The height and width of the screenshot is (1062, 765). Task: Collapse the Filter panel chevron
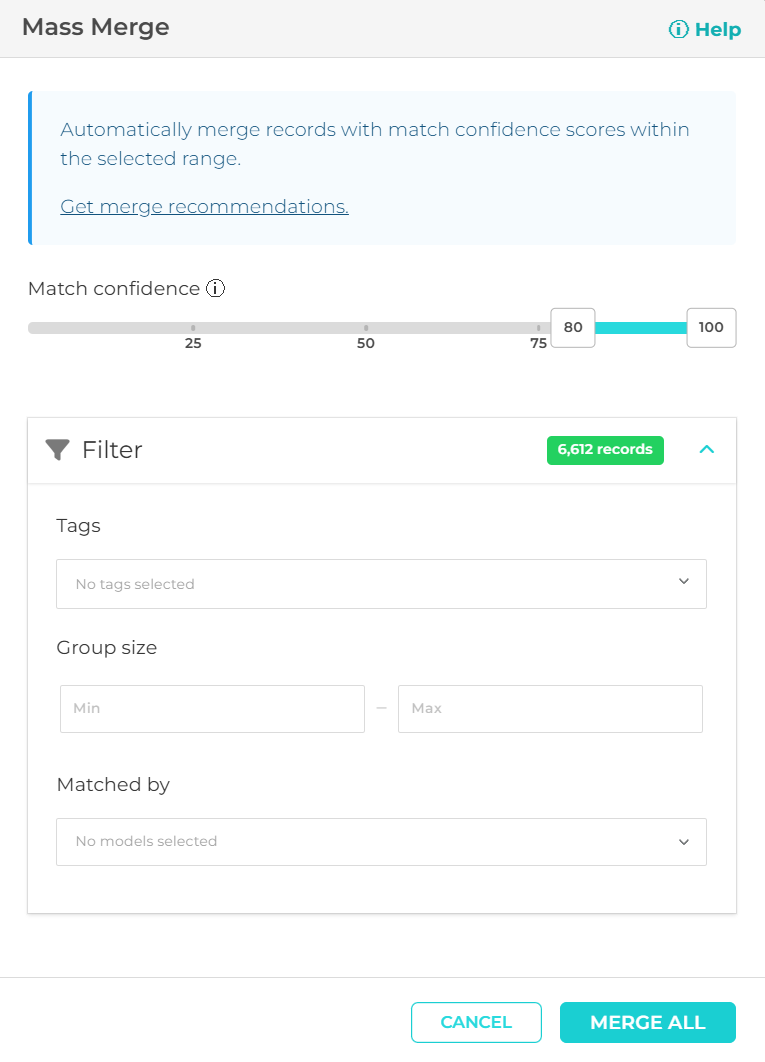point(707,449)
